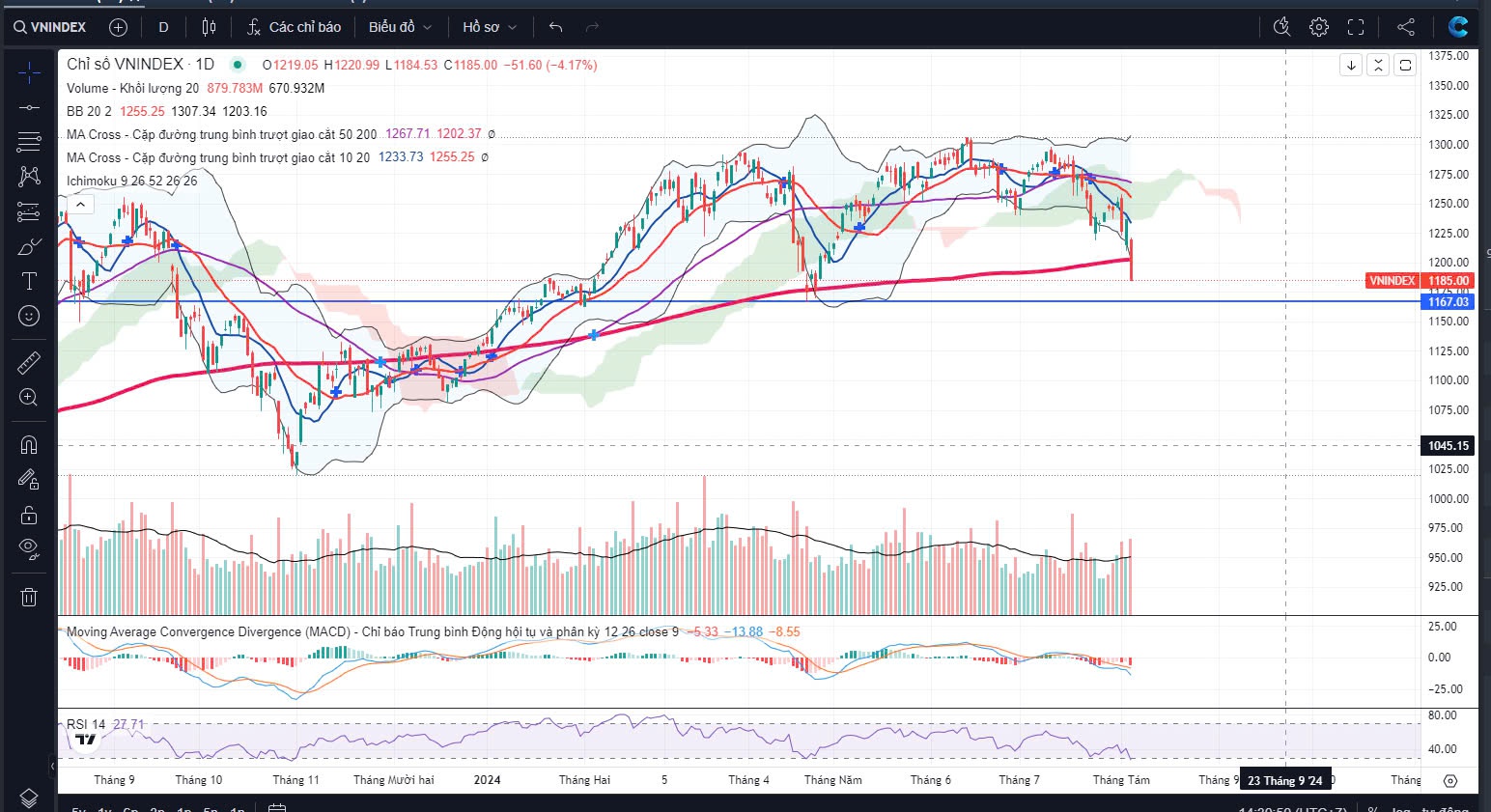Select the ruler measure tool

tap(29, 362)
